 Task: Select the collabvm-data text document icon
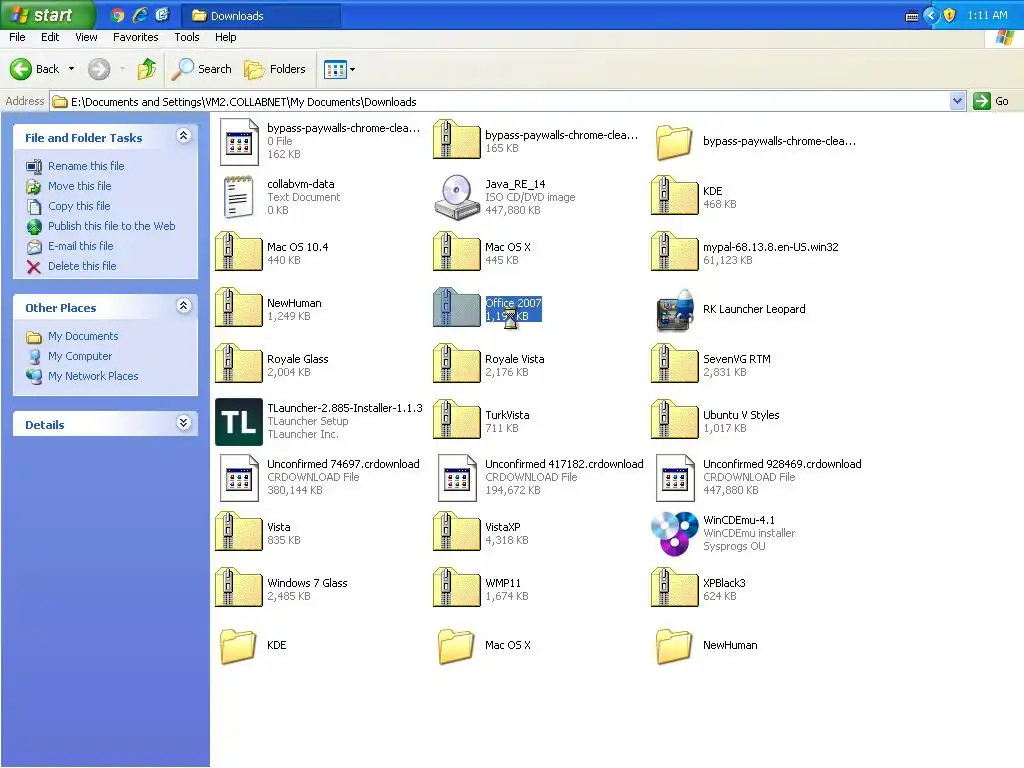[x=238, y=197]
